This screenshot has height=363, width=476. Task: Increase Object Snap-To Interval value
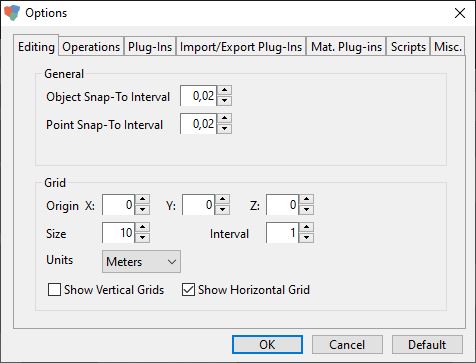pyautogui.click(x=225, y=90)
